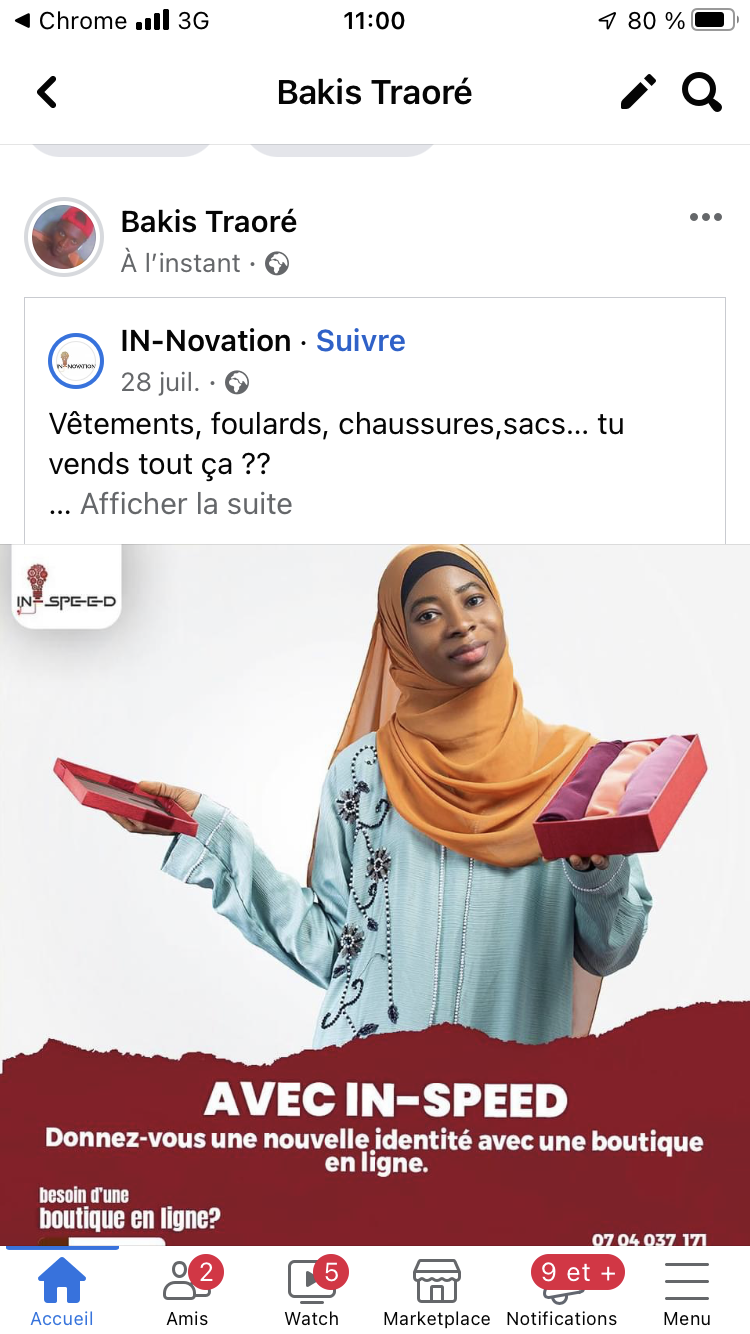This screenshot has height=1334, width=750.
Task: Tap the pencil edit icon
Action: (x=638, y=92)
